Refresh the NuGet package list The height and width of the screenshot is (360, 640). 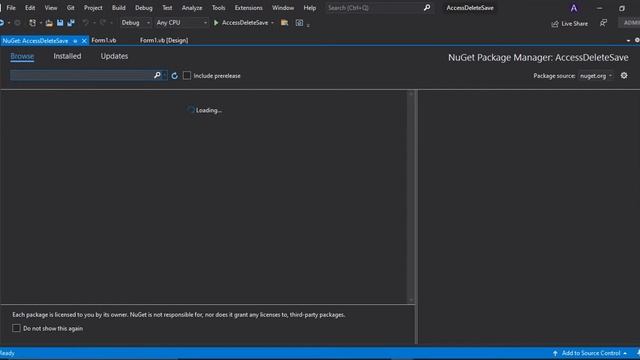pos(175,76)
